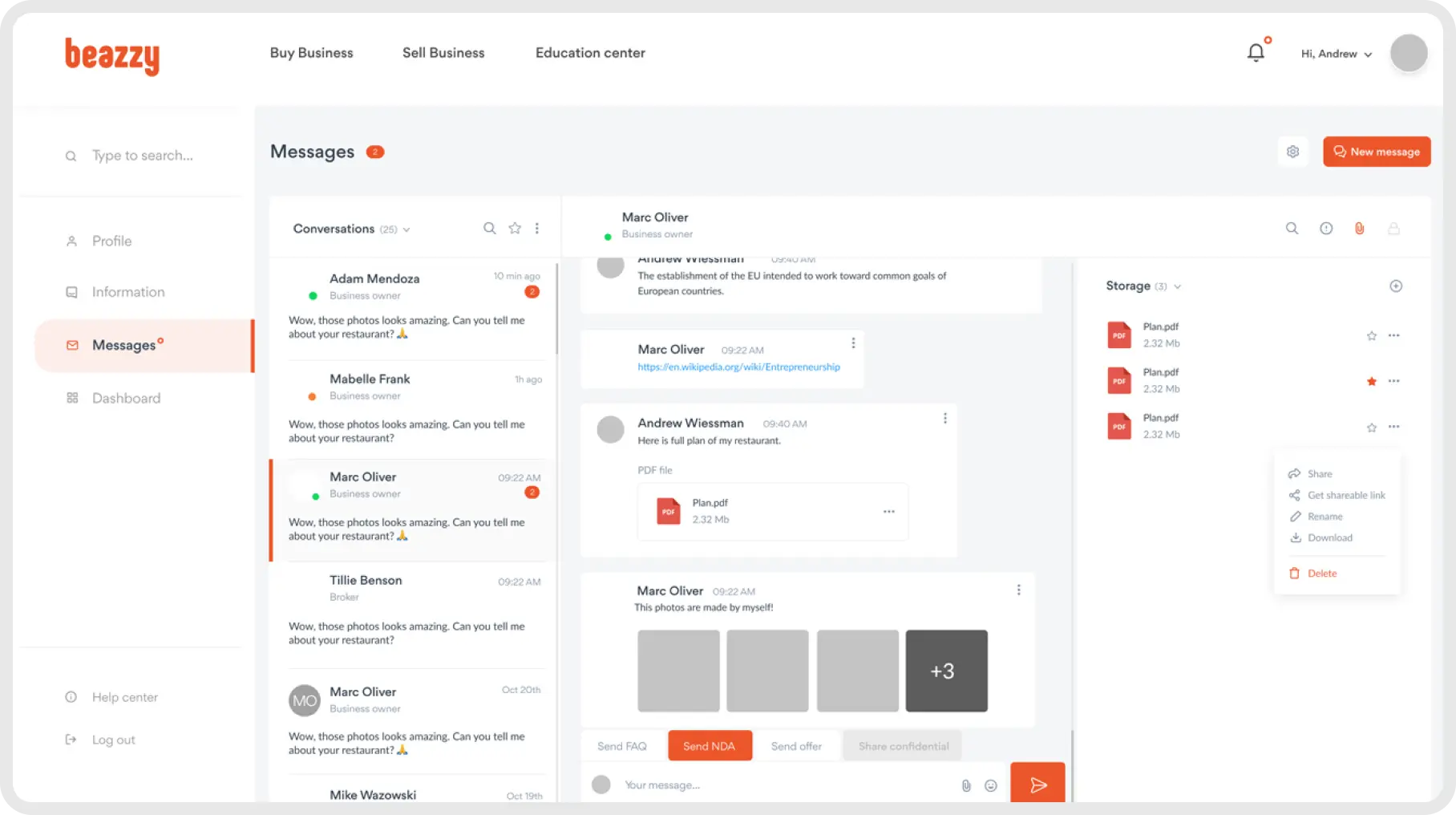The height and width of the screenshot is (815, 1456).
Task: Add a file with Storage plus icon
Action: point(1396,286)
